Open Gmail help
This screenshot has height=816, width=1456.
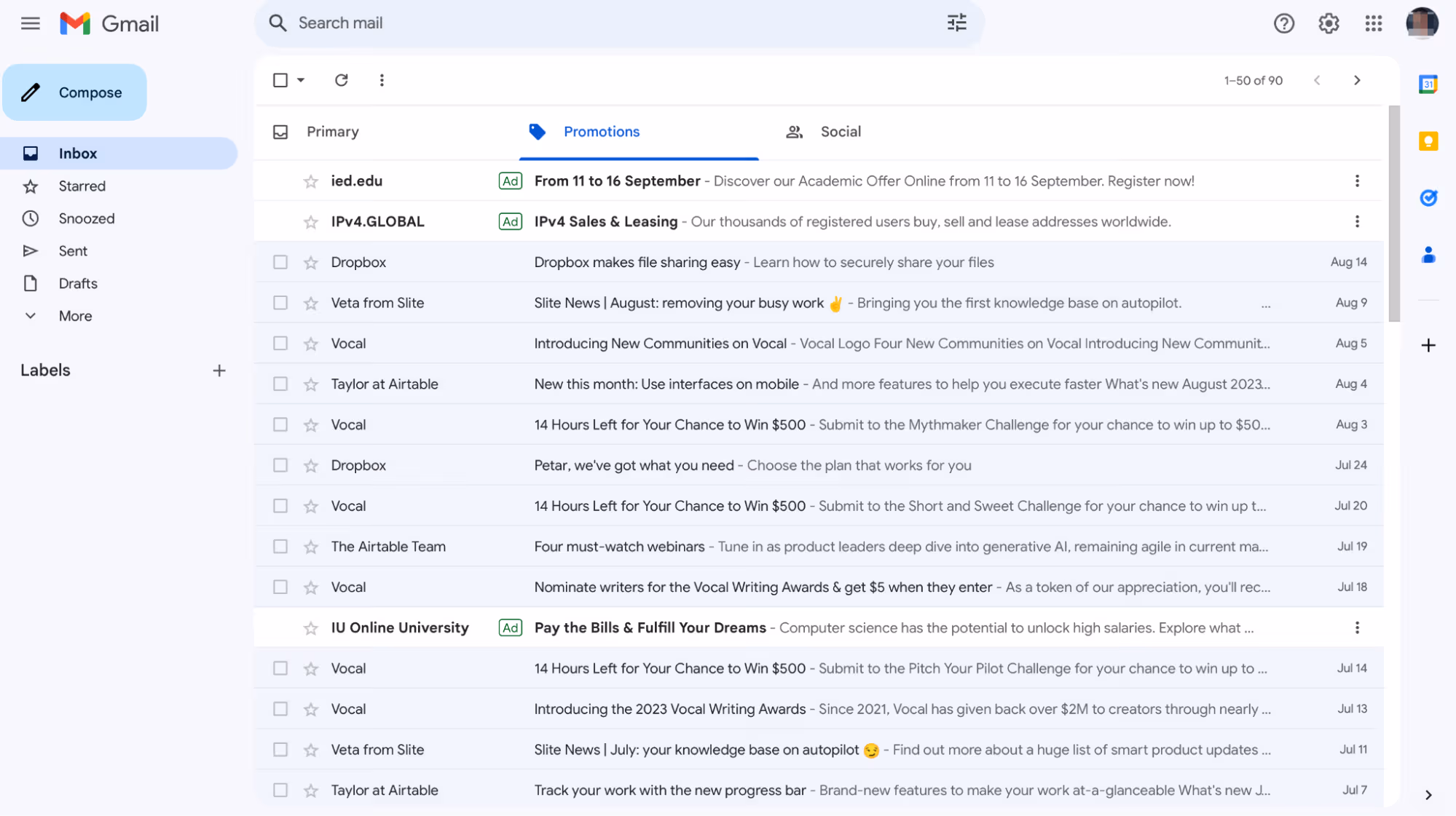point(1284,23)
